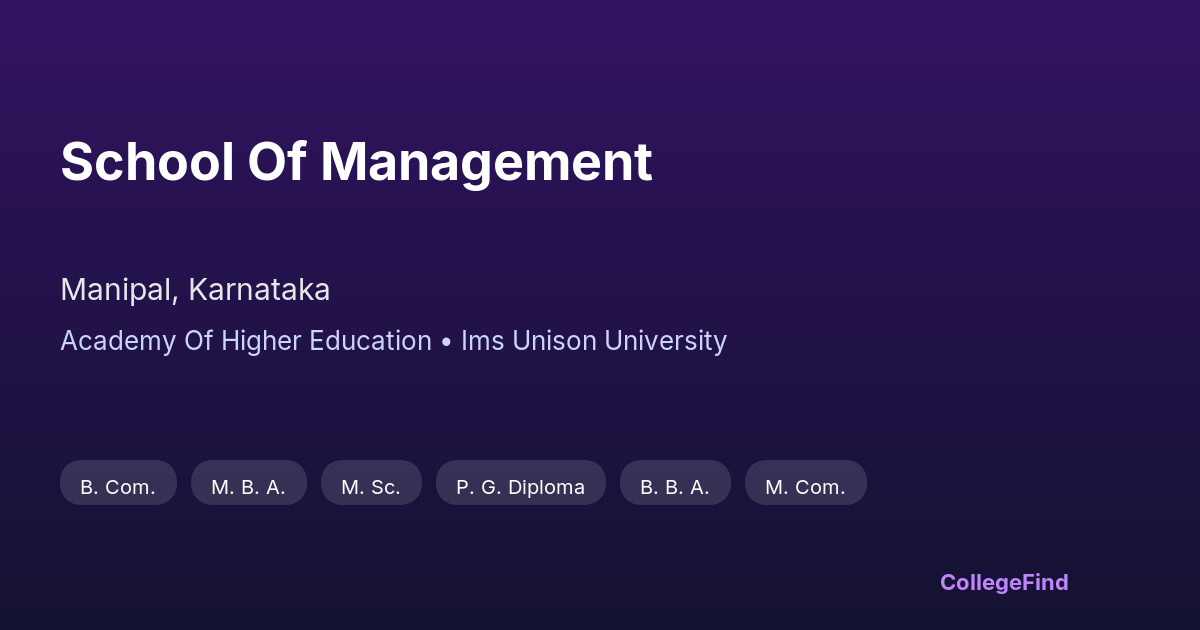This screenshot has height=630, width=1200.
Task: Open the Academy Of Higher Education link
Action: (x=246, y=341)
